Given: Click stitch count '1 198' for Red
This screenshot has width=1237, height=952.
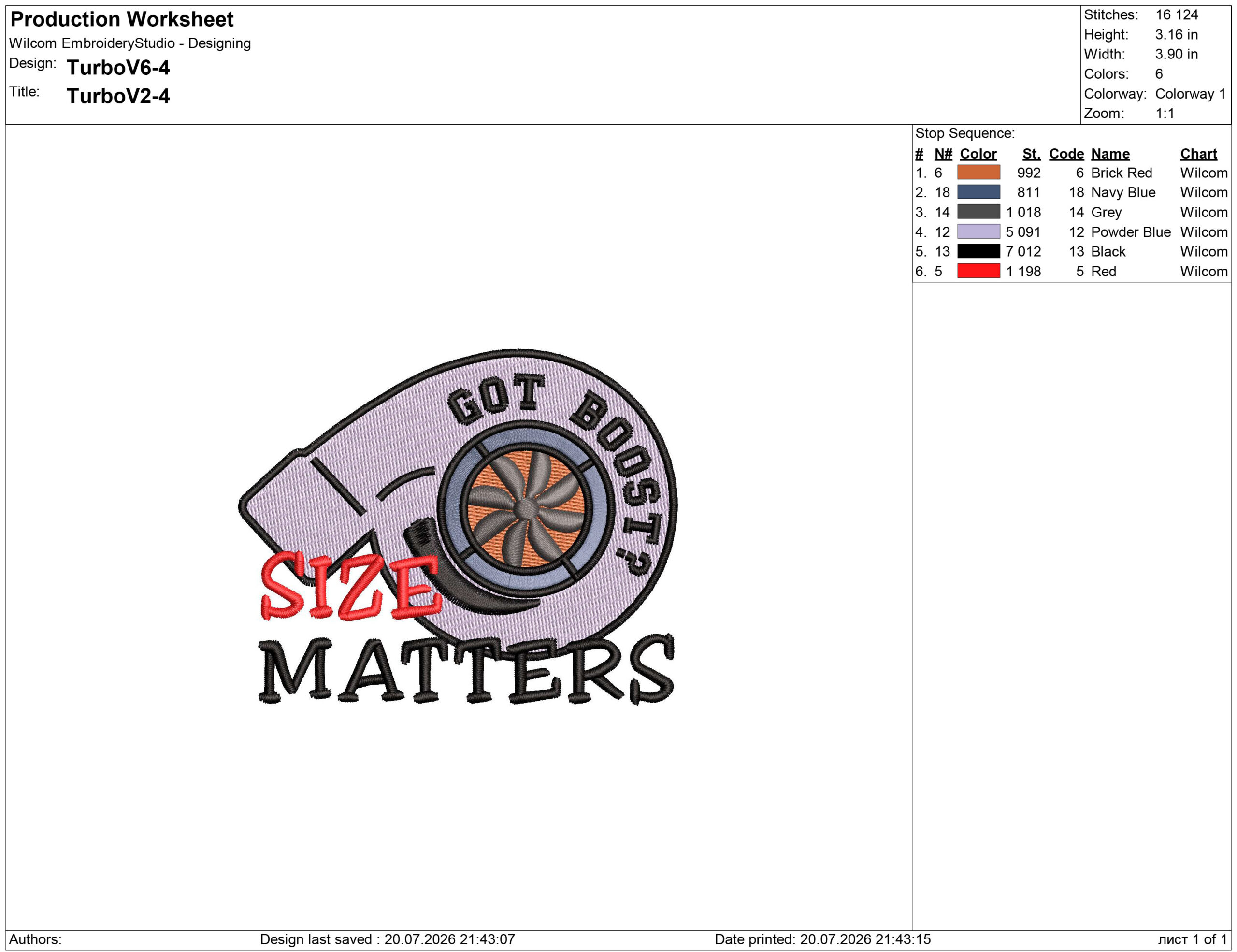Looking at the screenshot, I should (x=1023, y=271).
